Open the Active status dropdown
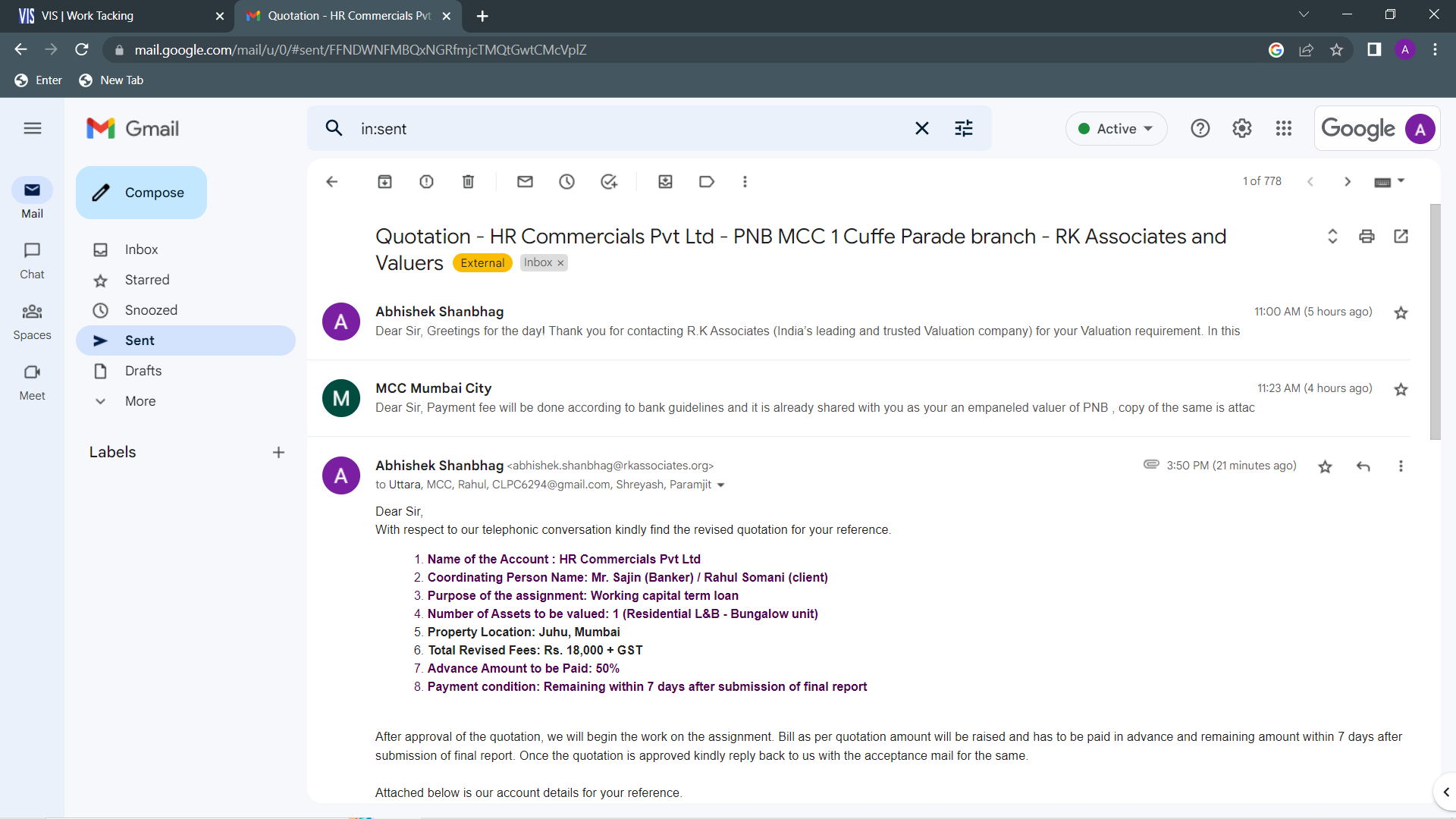This screenshot has height=819, width=1456. (1116, 128)
